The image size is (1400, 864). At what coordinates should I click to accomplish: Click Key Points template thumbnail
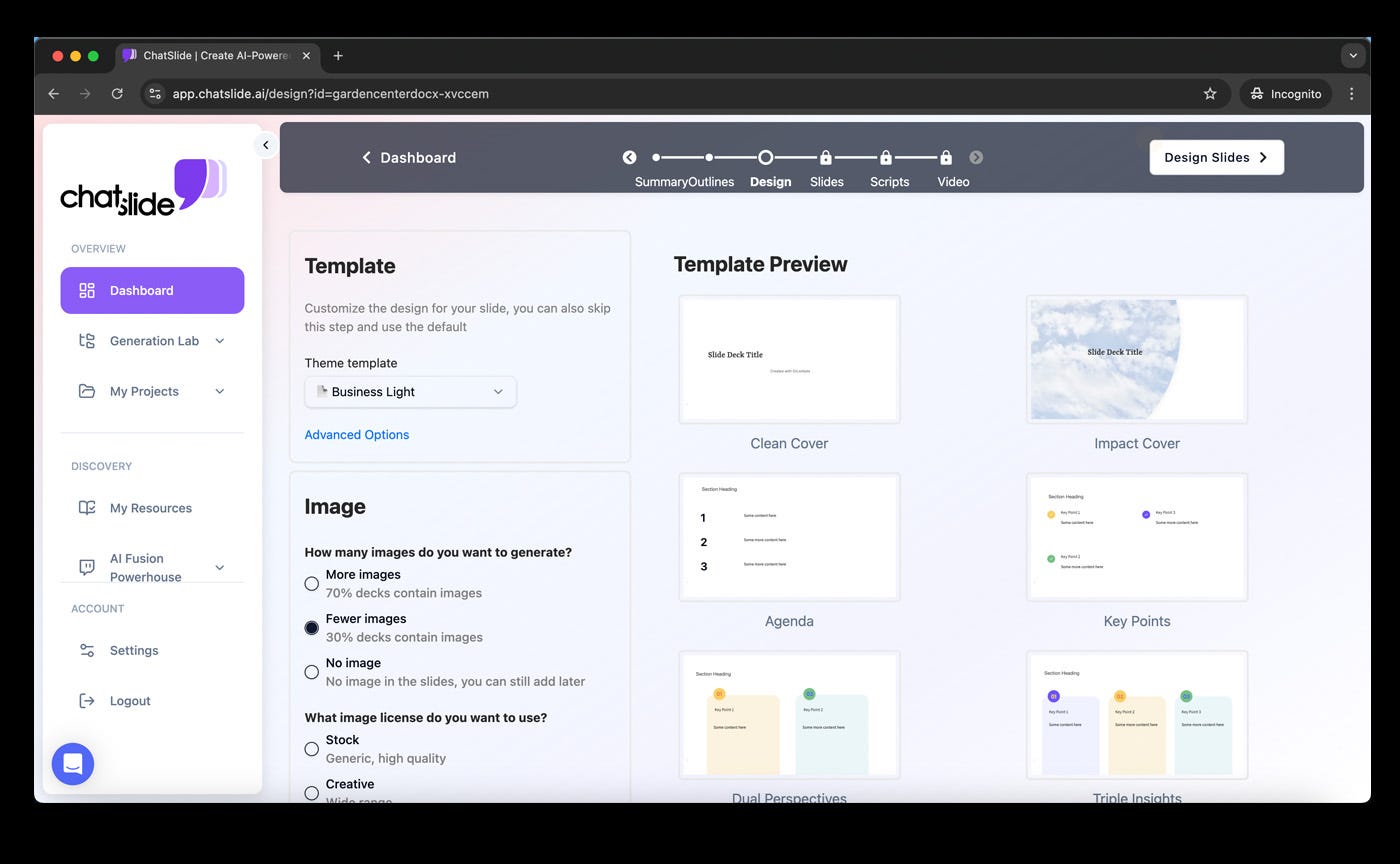pos(1137,537)
